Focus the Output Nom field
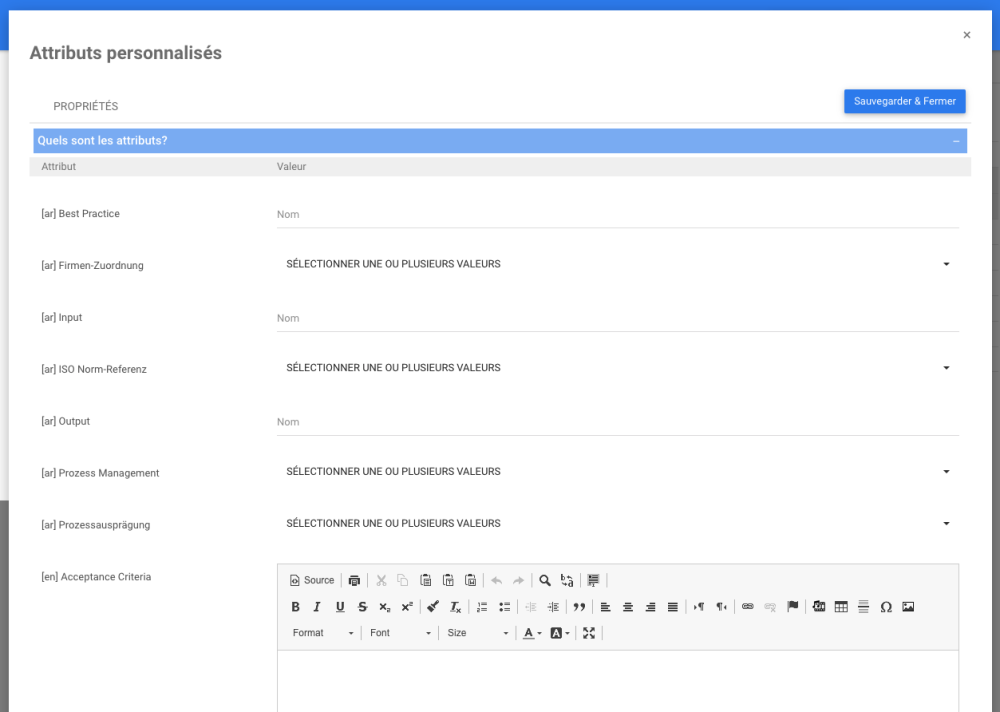Screen dimensions: 1000x712 click(617, 422)
